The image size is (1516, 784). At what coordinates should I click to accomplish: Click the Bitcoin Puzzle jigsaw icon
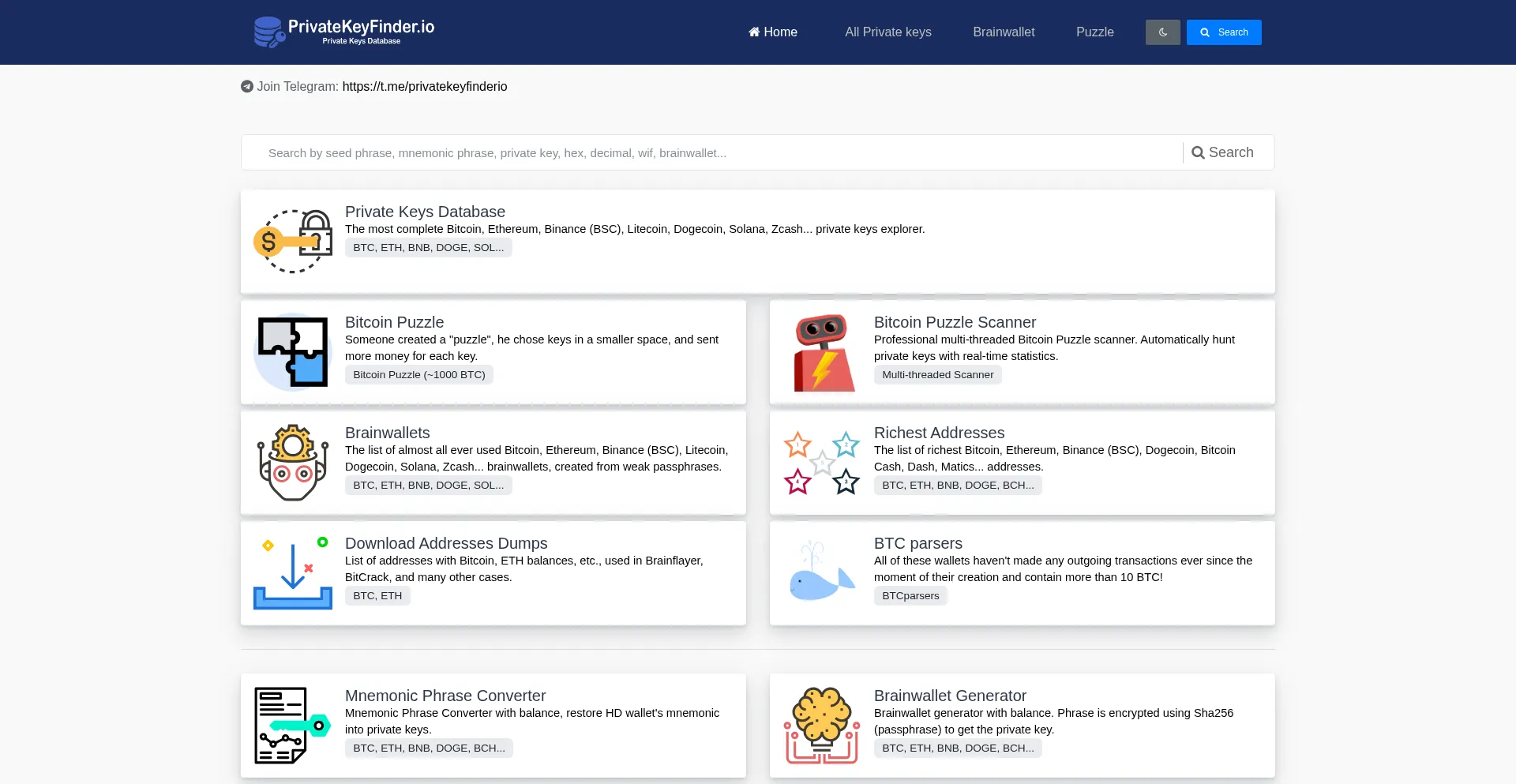pos(293,351)
